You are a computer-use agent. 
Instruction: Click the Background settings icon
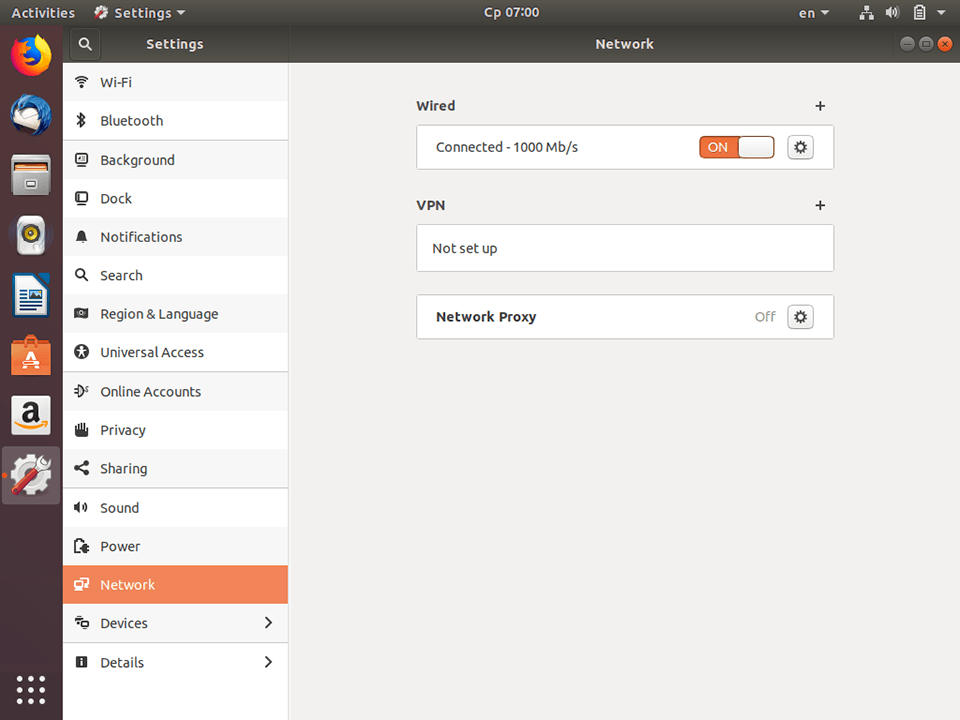81,159
